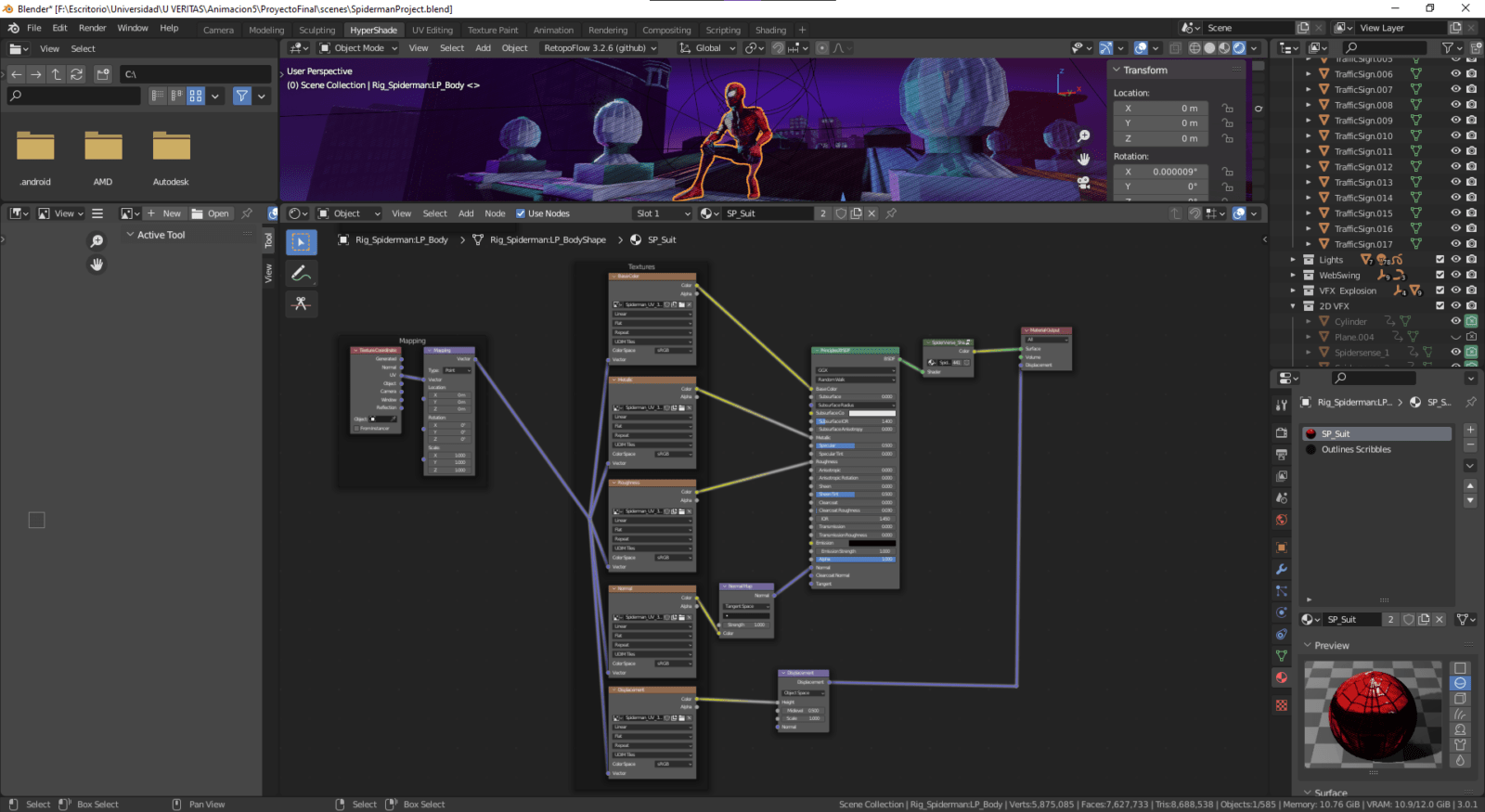The height and width of the screenshot is (812, 1485).
Task: Disable render for TrafficSign.009 camera icon
Action: [x=1471, y=121]
